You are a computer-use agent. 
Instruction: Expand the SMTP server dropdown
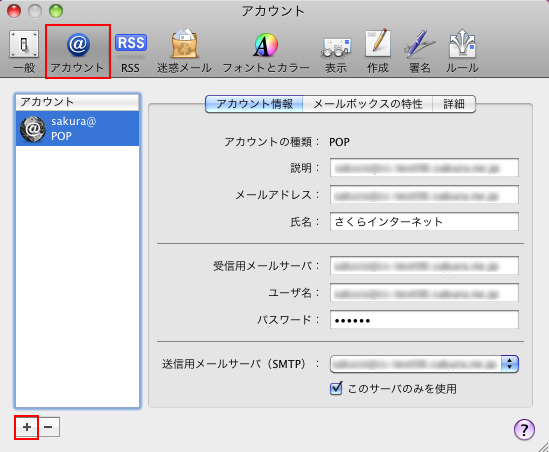pyautogui.click(x=424, y=364)
